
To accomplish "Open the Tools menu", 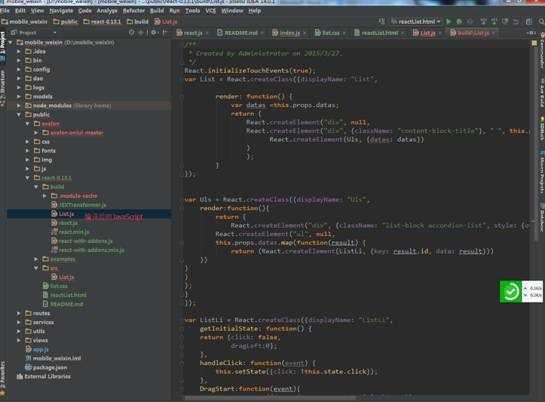I will click(192, 11).
